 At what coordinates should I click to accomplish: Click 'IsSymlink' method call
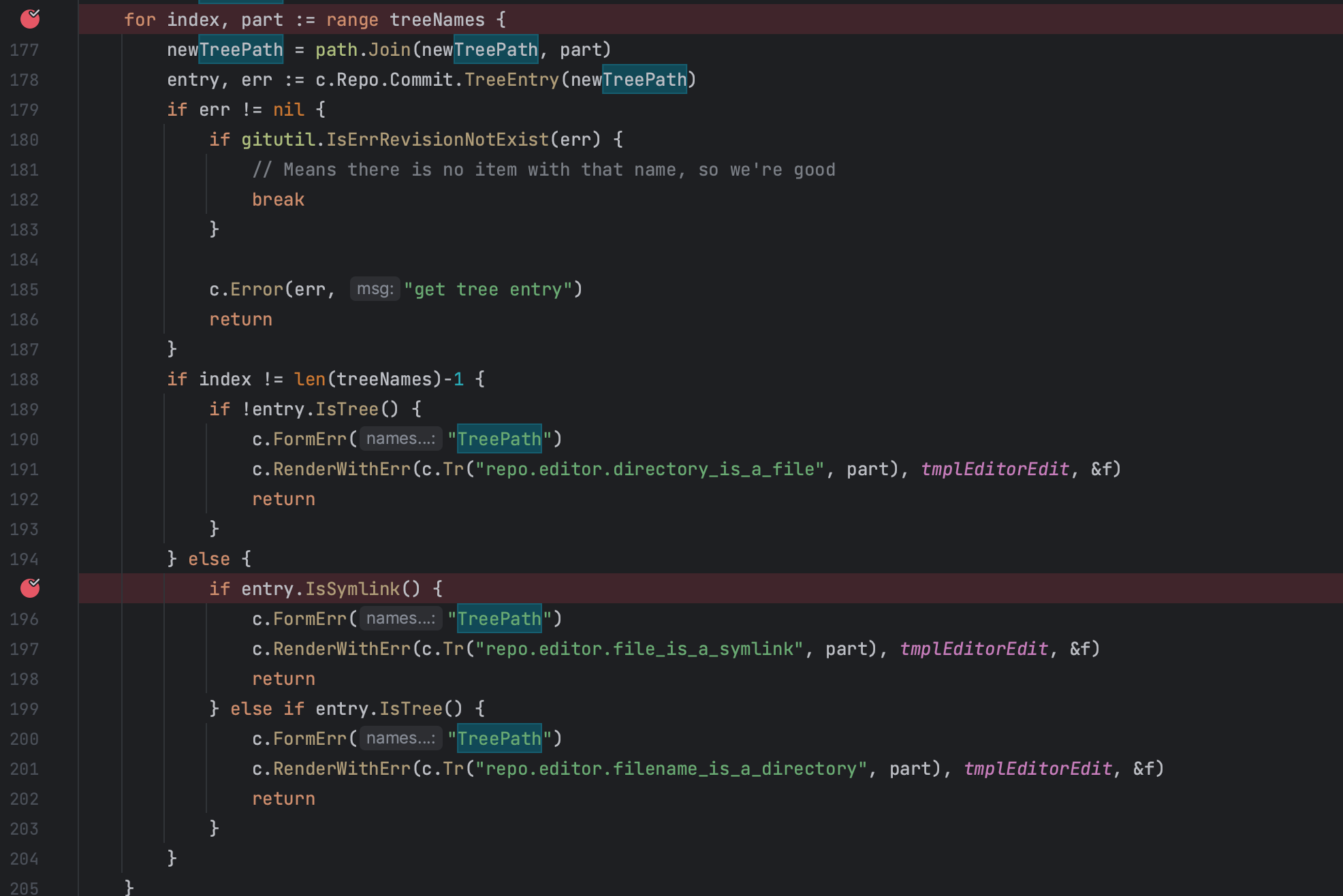[352, 589]
